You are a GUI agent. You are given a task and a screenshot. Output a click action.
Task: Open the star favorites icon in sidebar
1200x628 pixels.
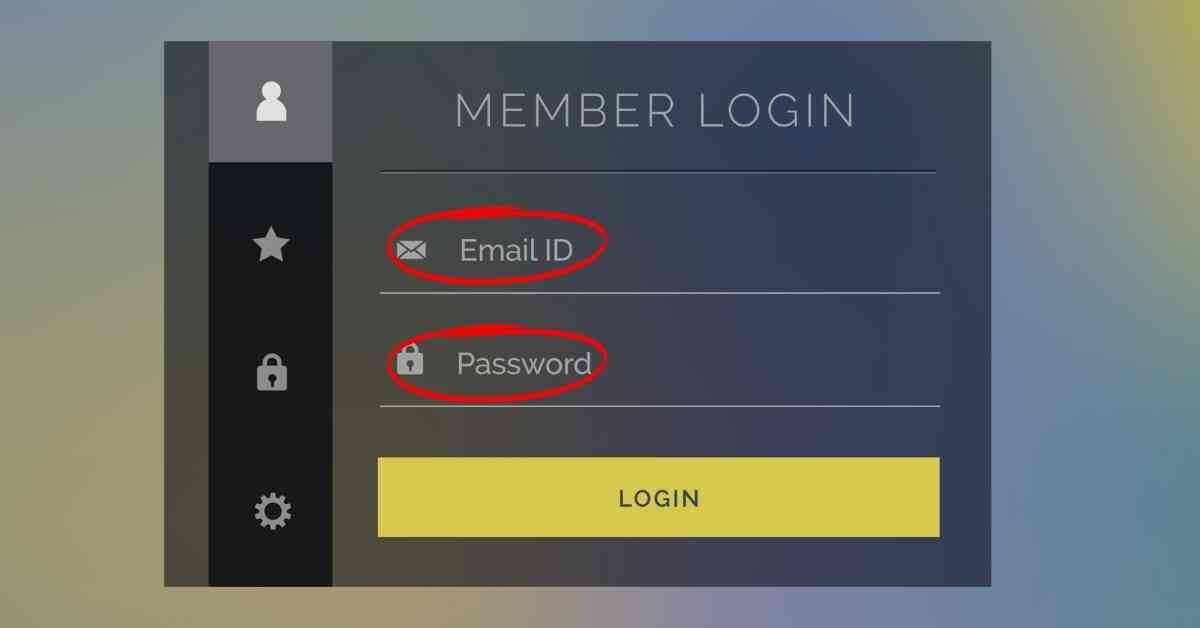pos(271,244)
